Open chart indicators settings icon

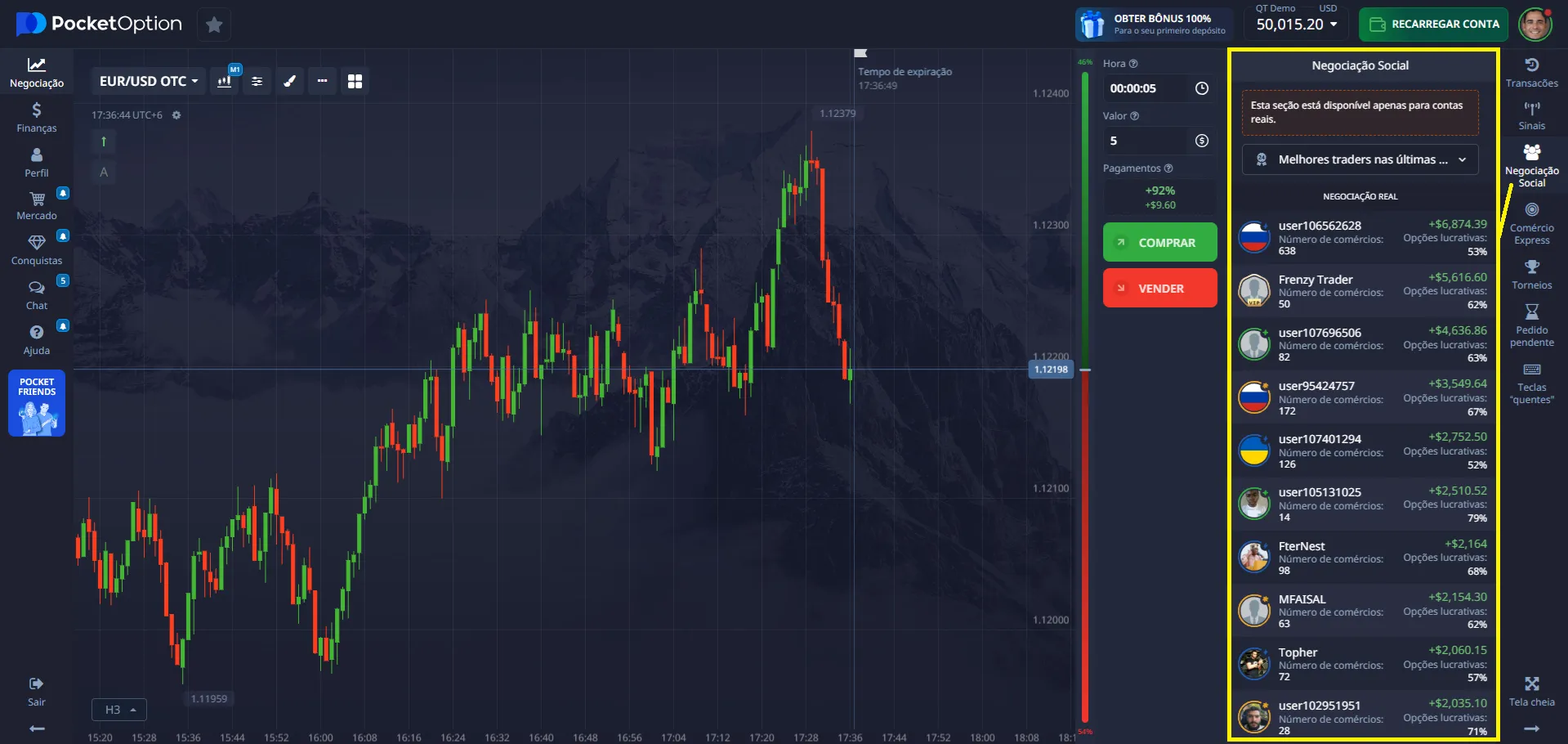[257, 81]
